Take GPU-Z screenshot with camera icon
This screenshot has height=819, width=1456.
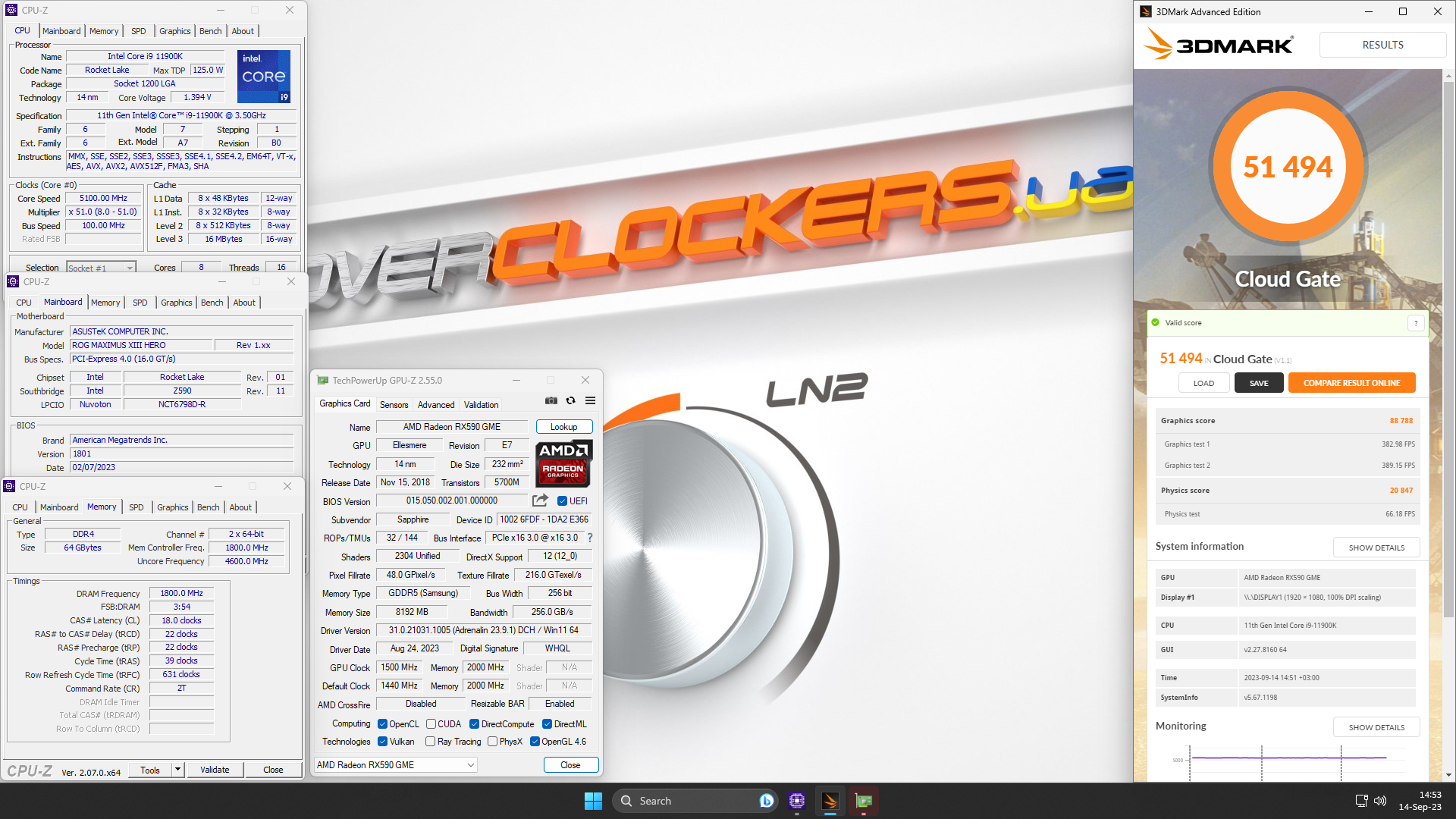pos(551,400)
